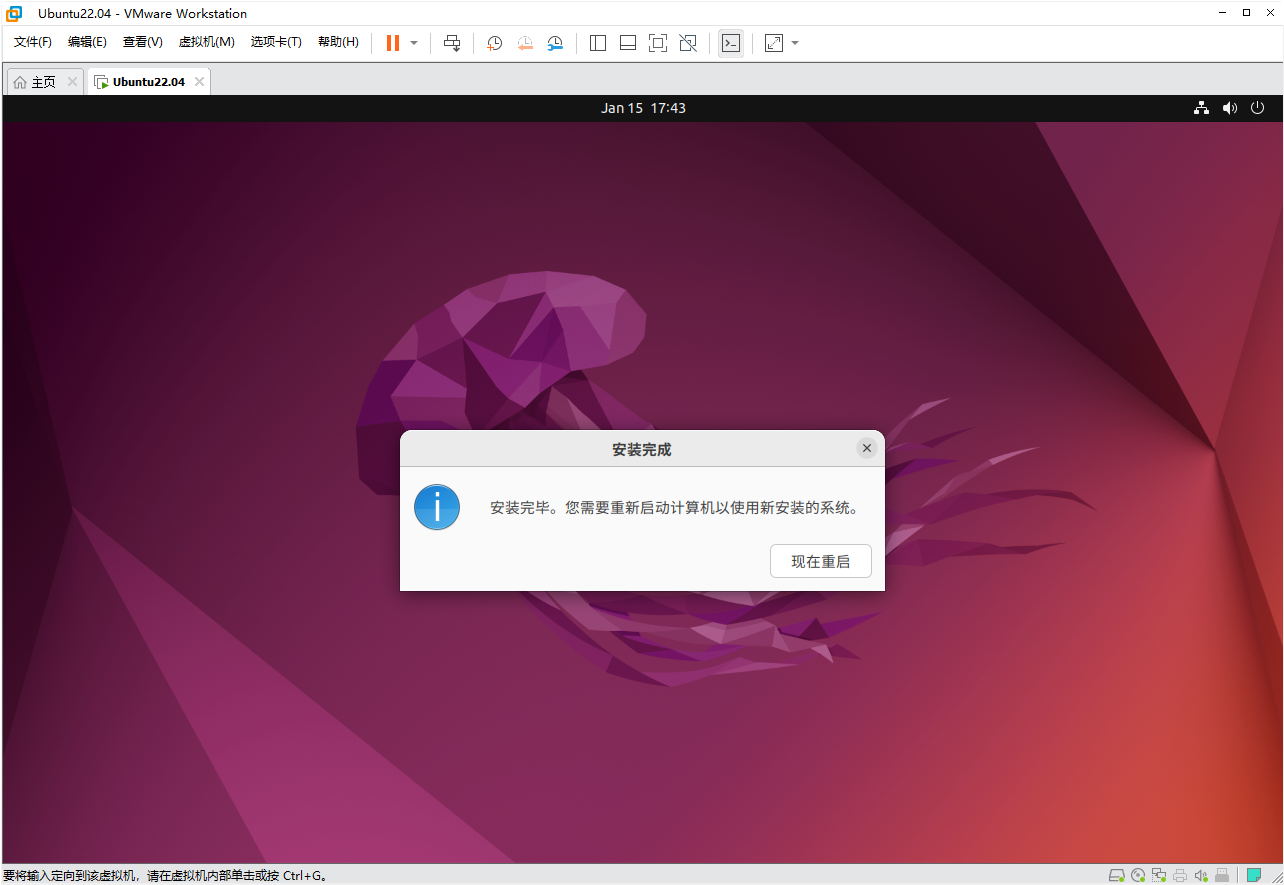The image size is (1284, 885).
Task: Open the 选项卡(T) menu
Action: [x=276, y=42]
